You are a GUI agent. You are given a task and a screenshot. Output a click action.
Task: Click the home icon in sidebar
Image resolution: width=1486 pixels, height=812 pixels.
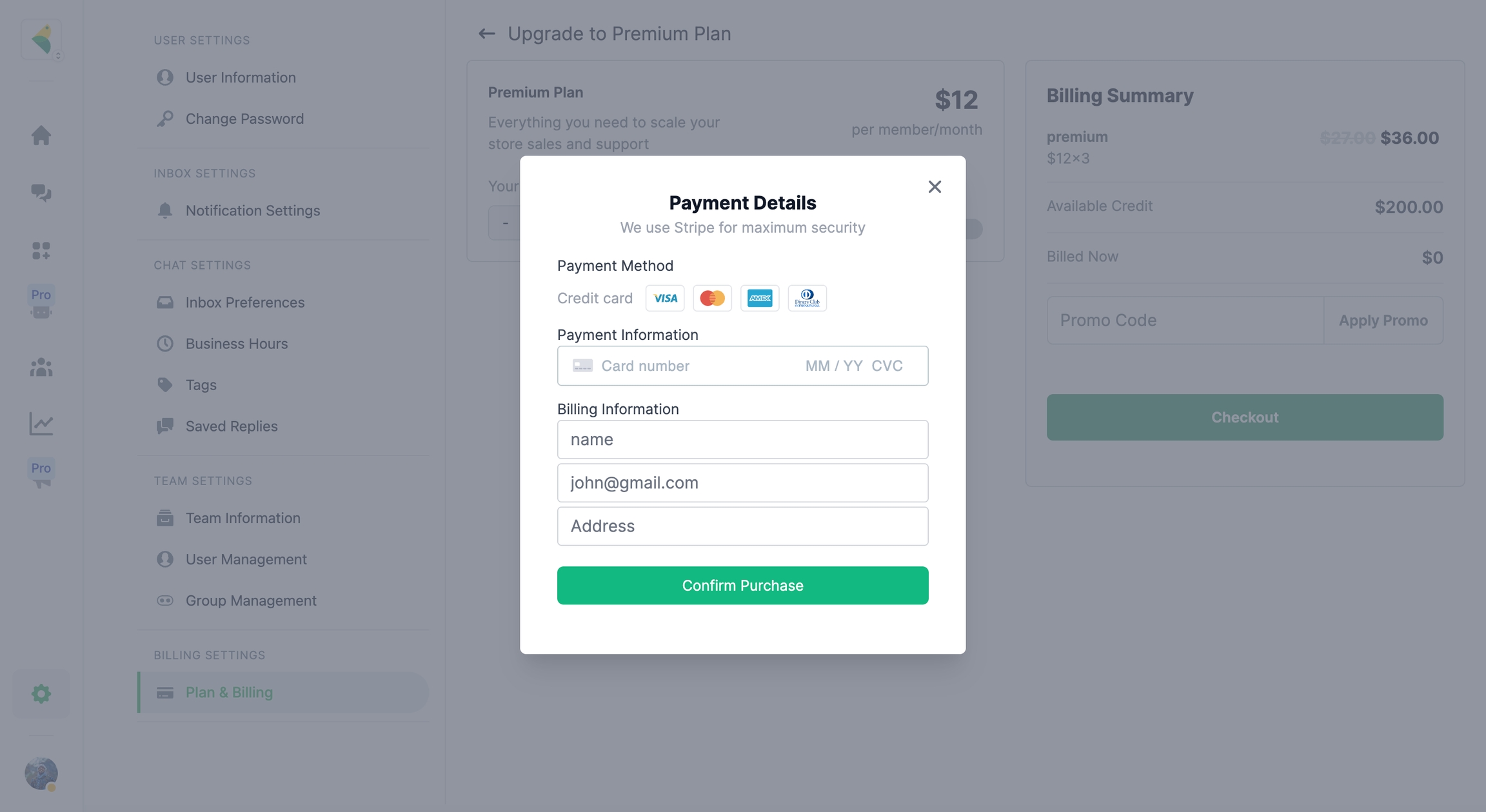pyautogui.click(x=41, y=135)
